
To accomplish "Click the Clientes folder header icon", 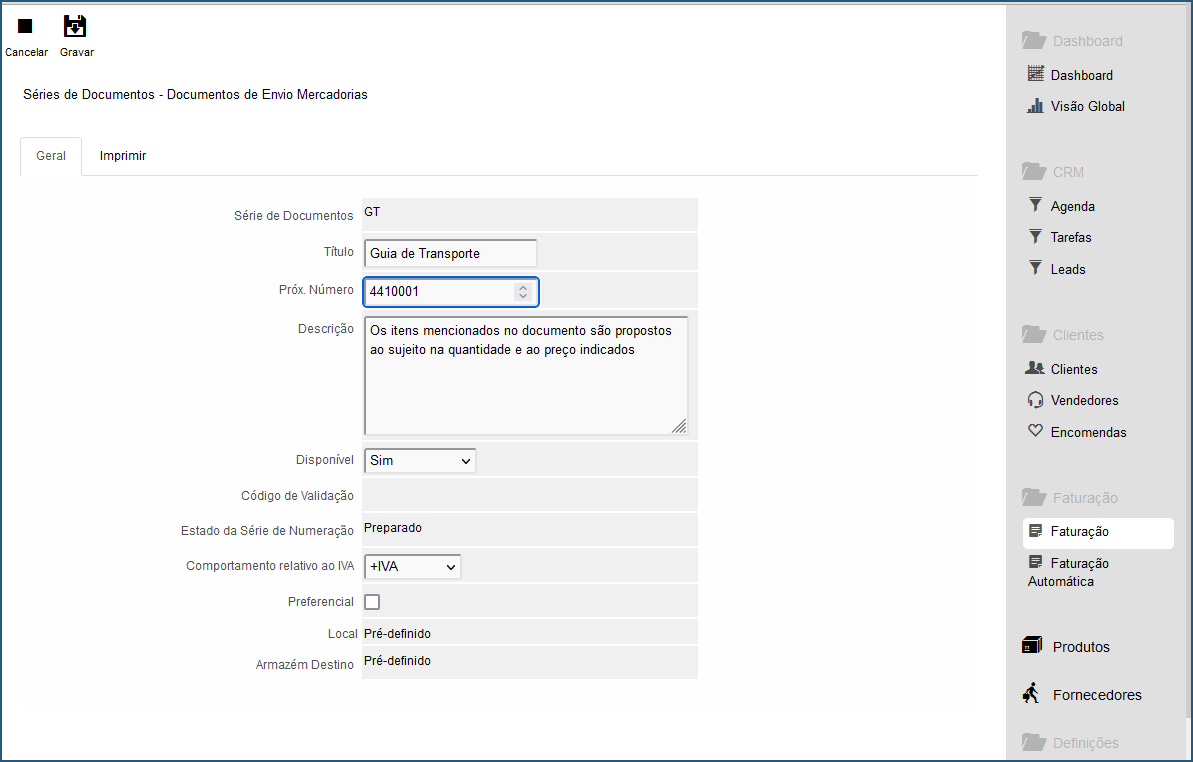I will pos(1034,334).
